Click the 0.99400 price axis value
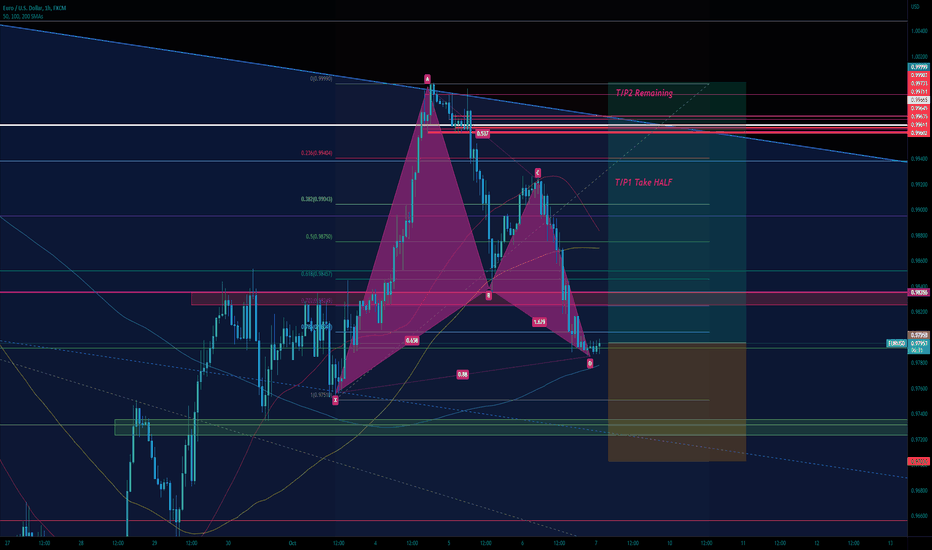Screen dimensions: 932x550 [x=919, y=159]
